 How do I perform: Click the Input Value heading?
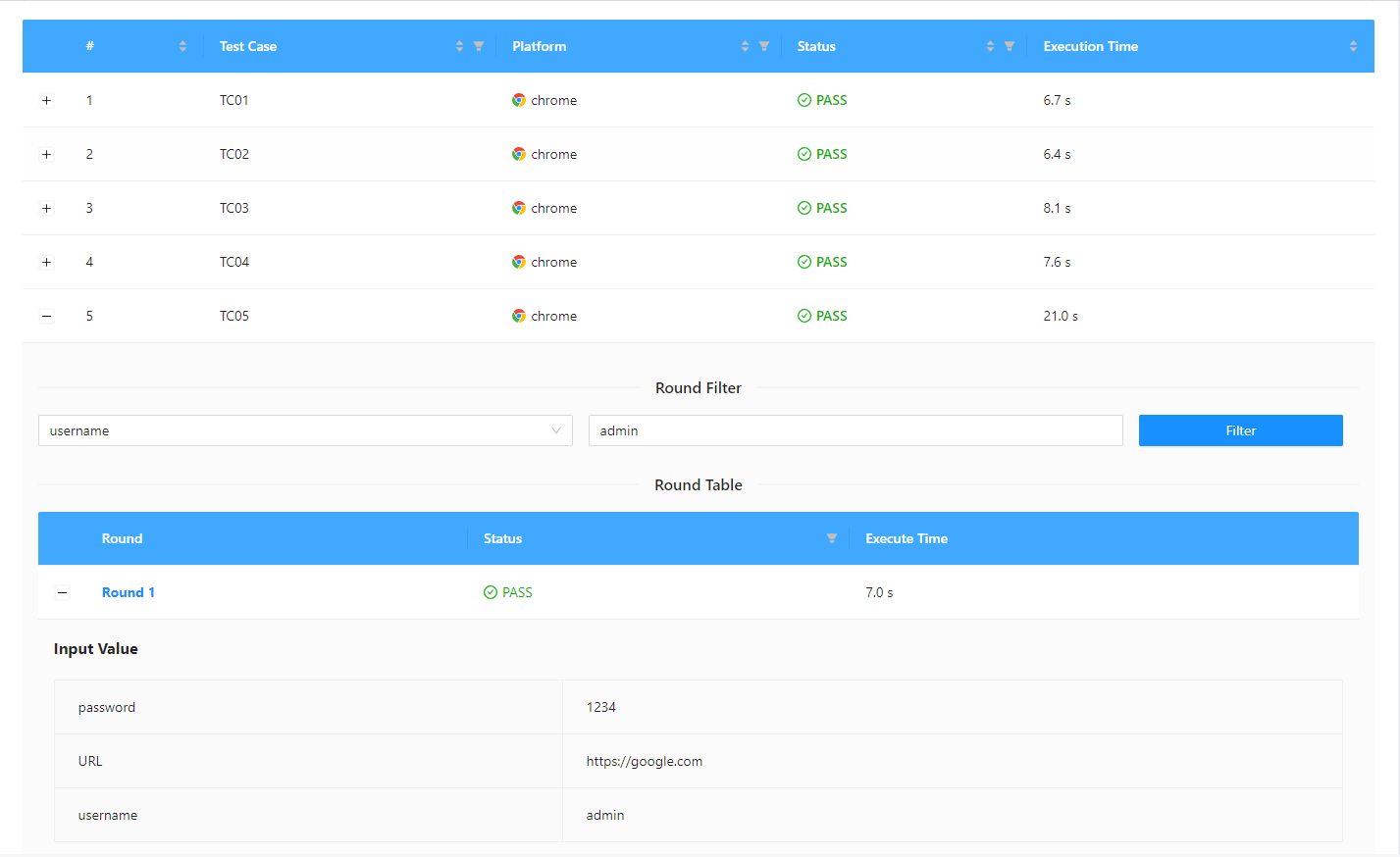pos(96,648)
